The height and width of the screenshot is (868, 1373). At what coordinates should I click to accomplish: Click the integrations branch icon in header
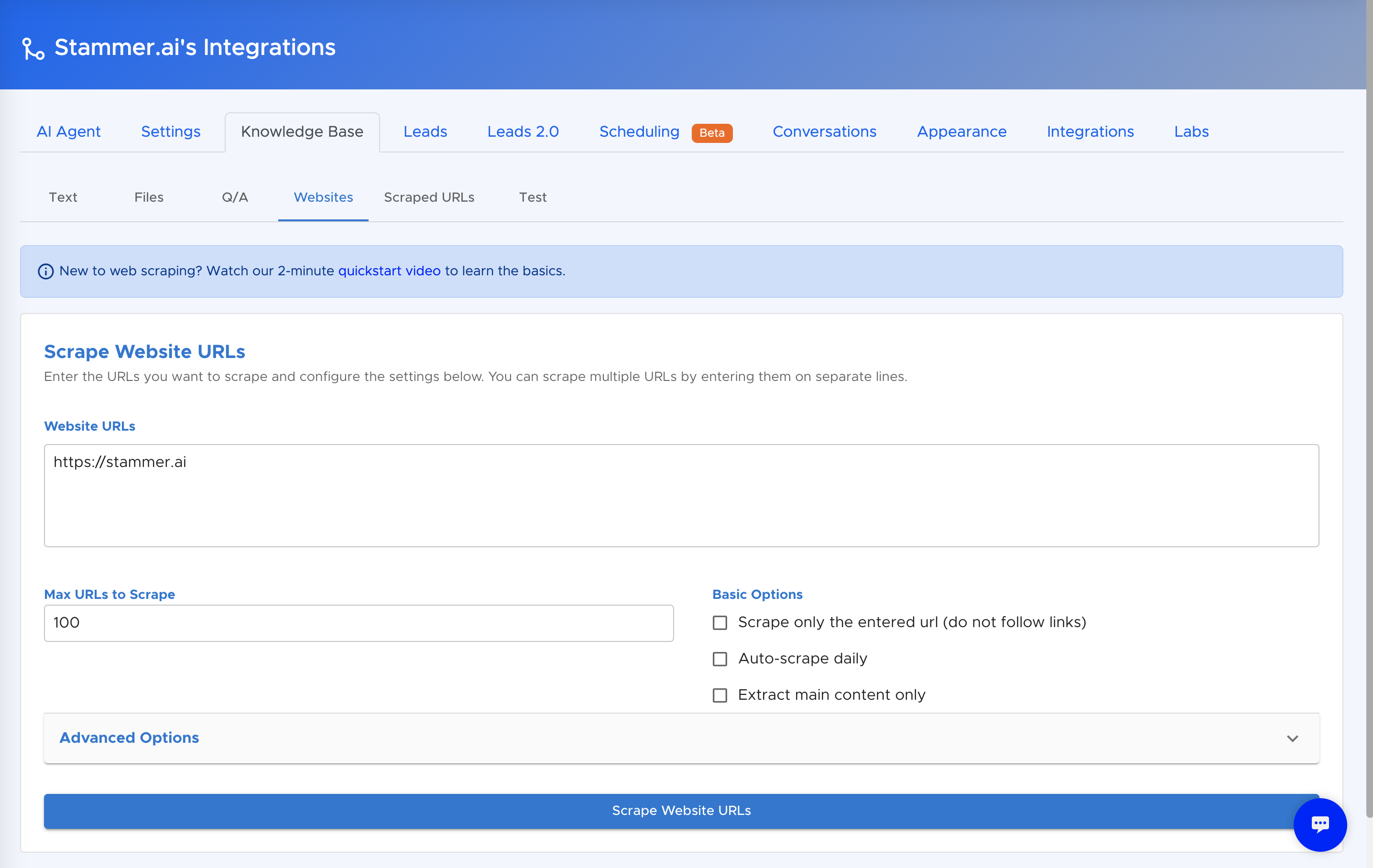33,49
